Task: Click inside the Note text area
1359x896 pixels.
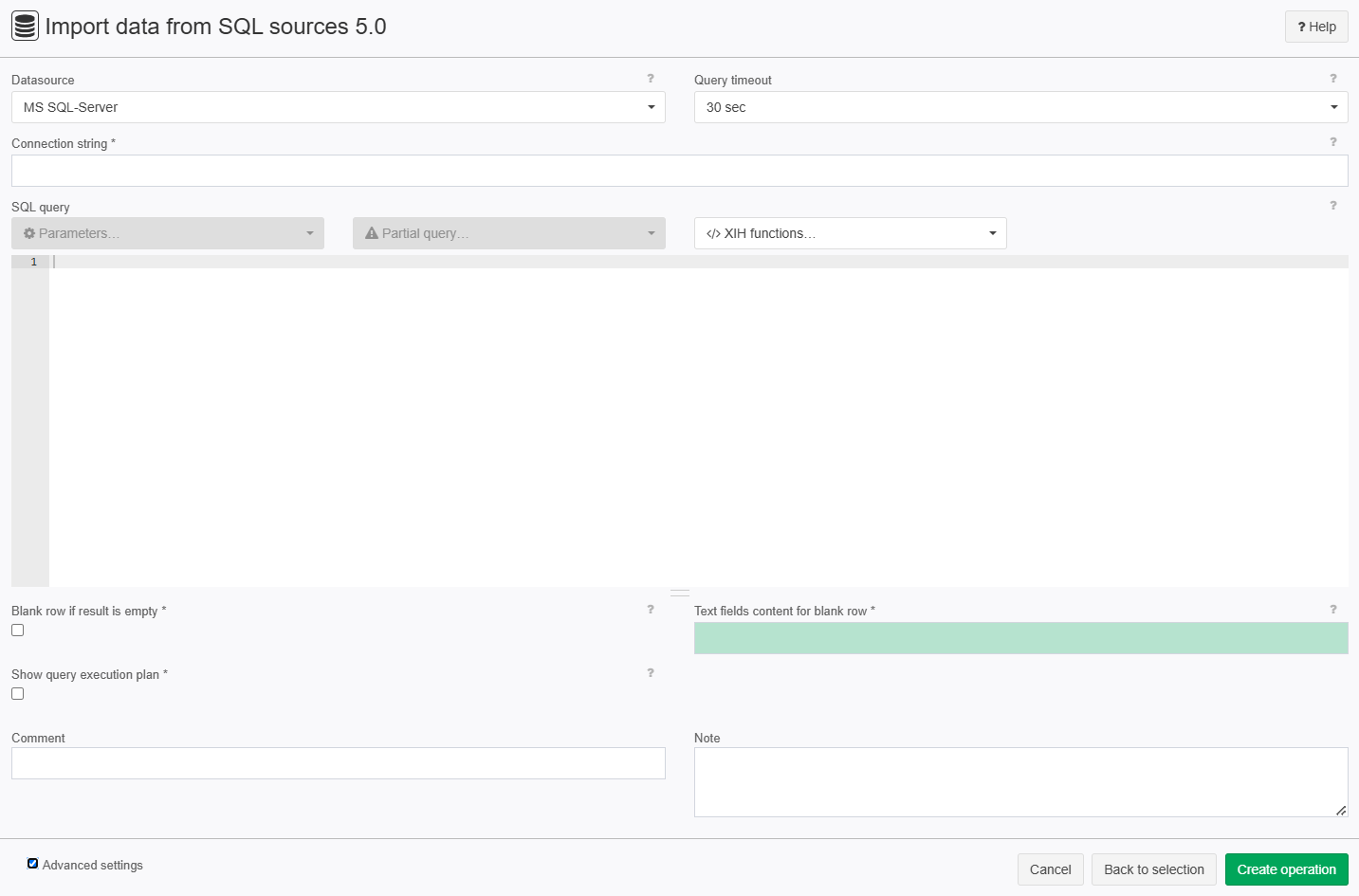Action: tap(1021, 782)
